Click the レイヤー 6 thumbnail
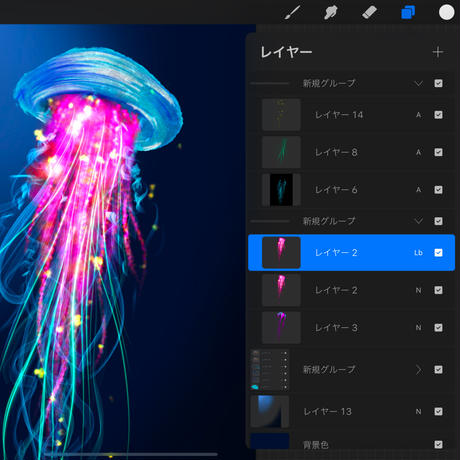 pyautogui.click(x=281, y=190)
